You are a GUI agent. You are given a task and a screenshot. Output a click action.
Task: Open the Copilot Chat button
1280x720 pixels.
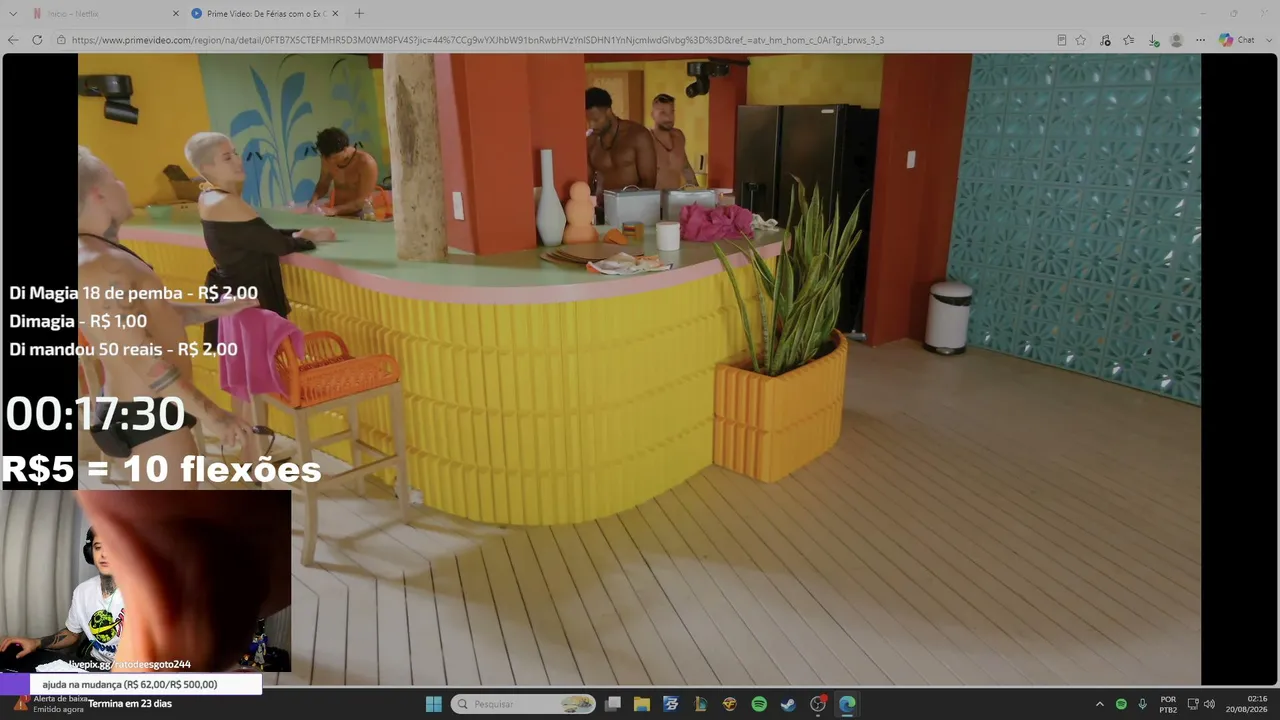pyautogui.click(x=1236, y=40)
